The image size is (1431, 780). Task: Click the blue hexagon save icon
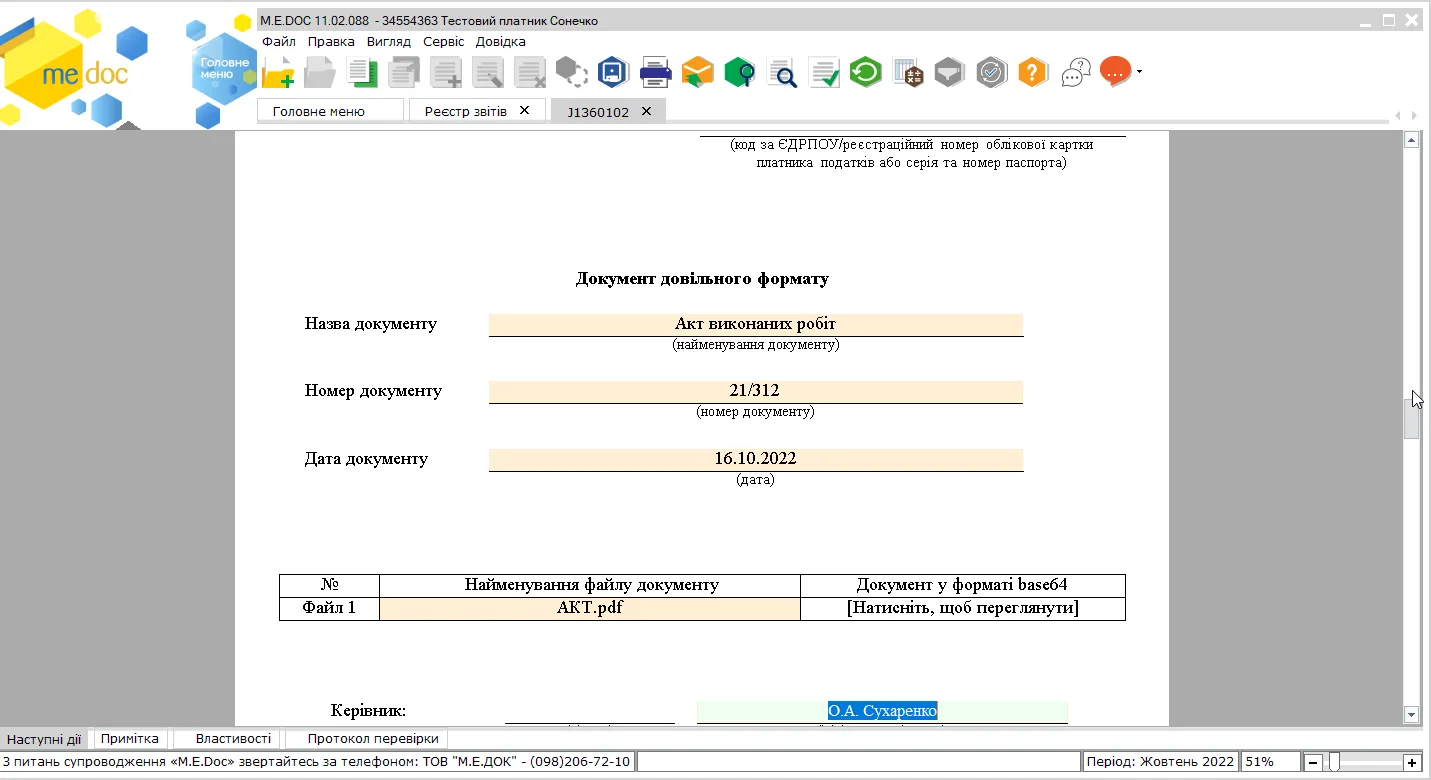point(612,73)
